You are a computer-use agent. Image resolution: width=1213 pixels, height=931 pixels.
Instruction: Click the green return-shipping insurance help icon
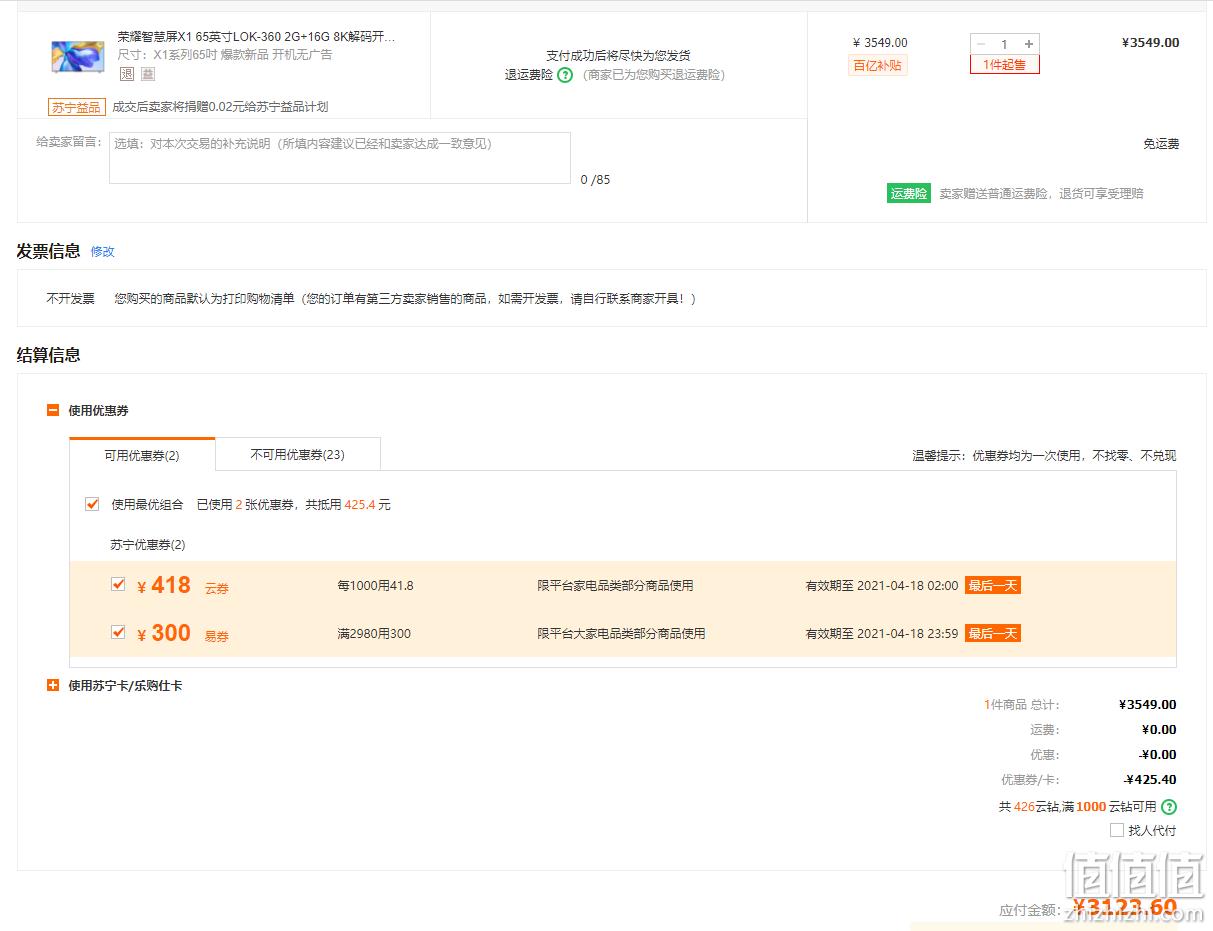click(x=565, y=75)
